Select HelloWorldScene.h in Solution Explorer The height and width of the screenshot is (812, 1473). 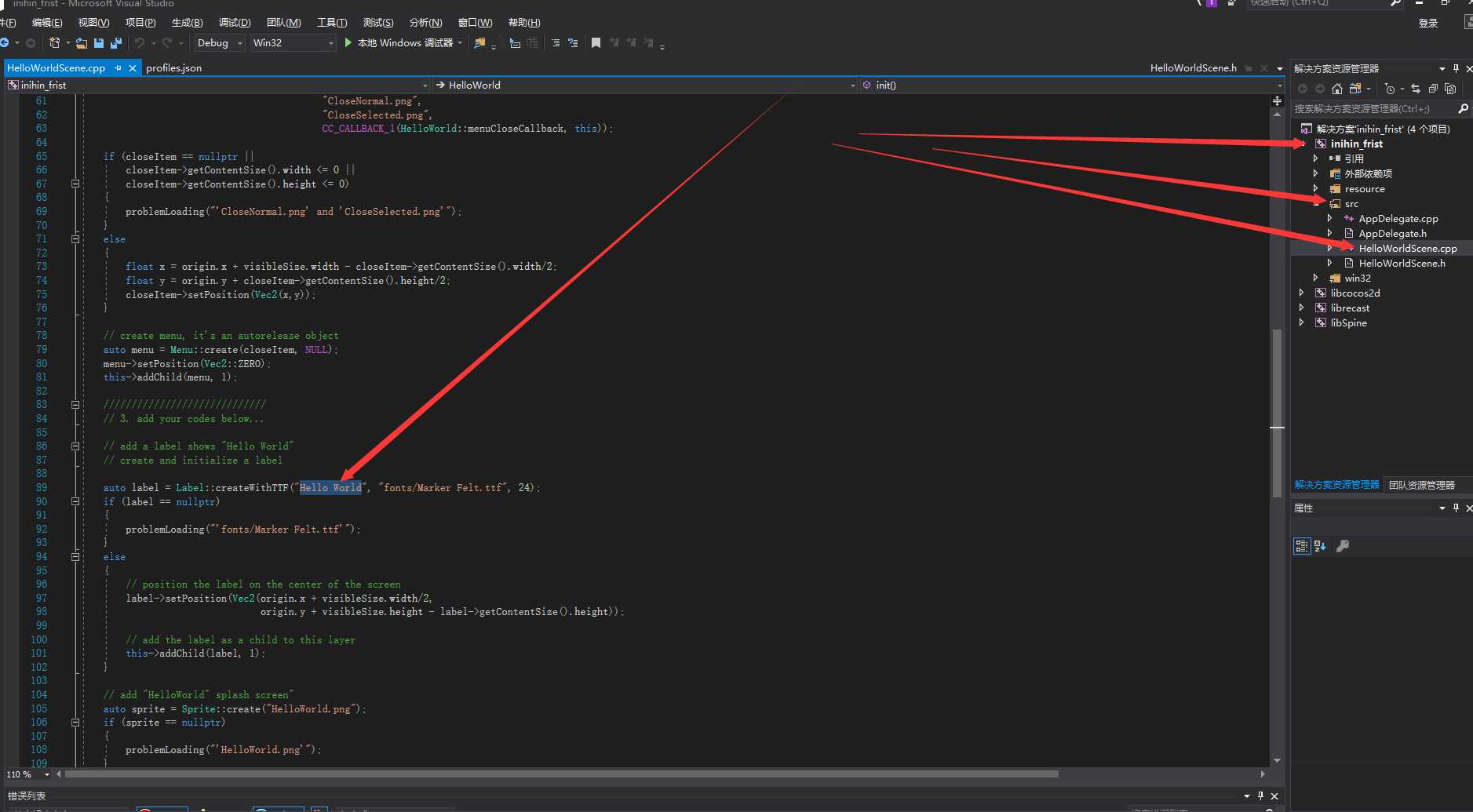pyautogui.click(x=1402, y=263)
